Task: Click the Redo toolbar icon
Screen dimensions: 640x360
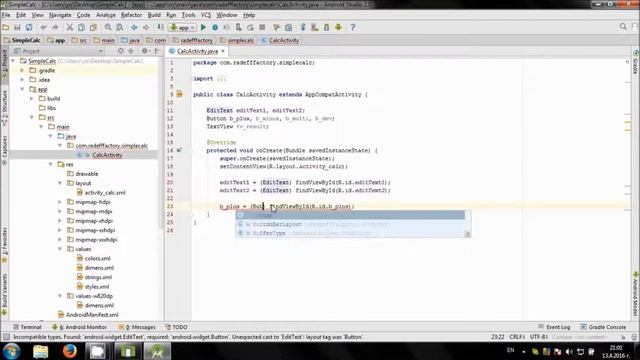Action: (x=55, y=27)
